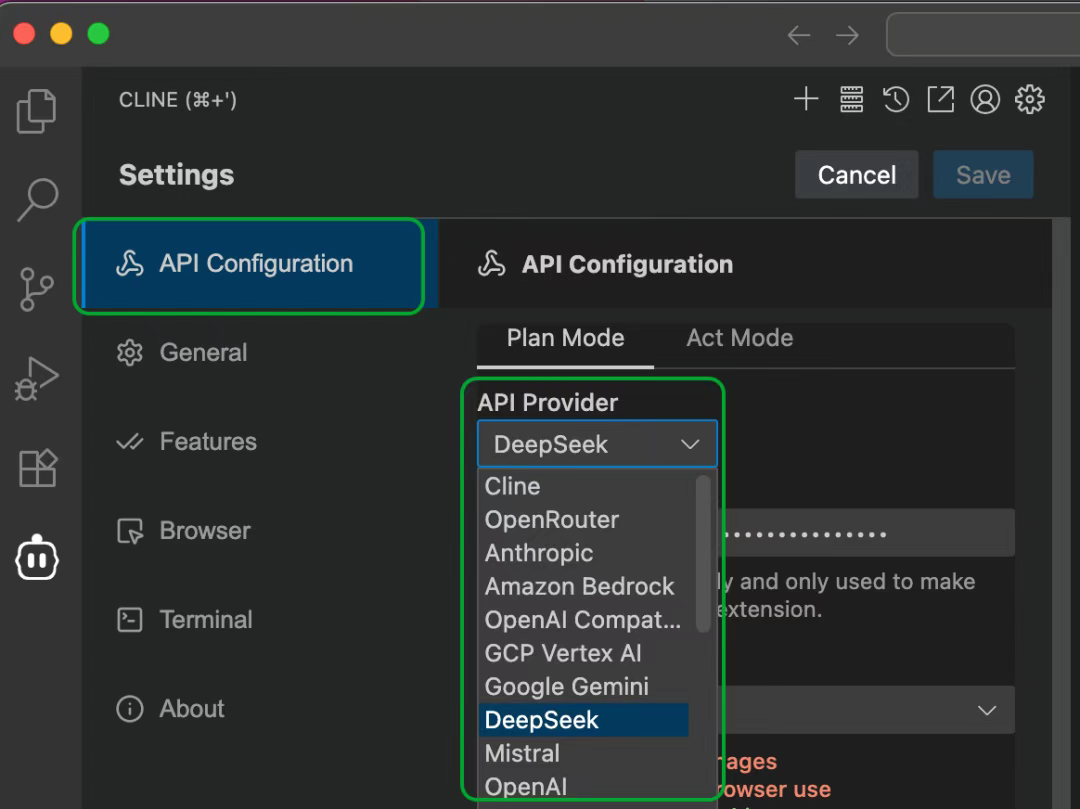Open the Source Control view icon

[x=37, y=290]
